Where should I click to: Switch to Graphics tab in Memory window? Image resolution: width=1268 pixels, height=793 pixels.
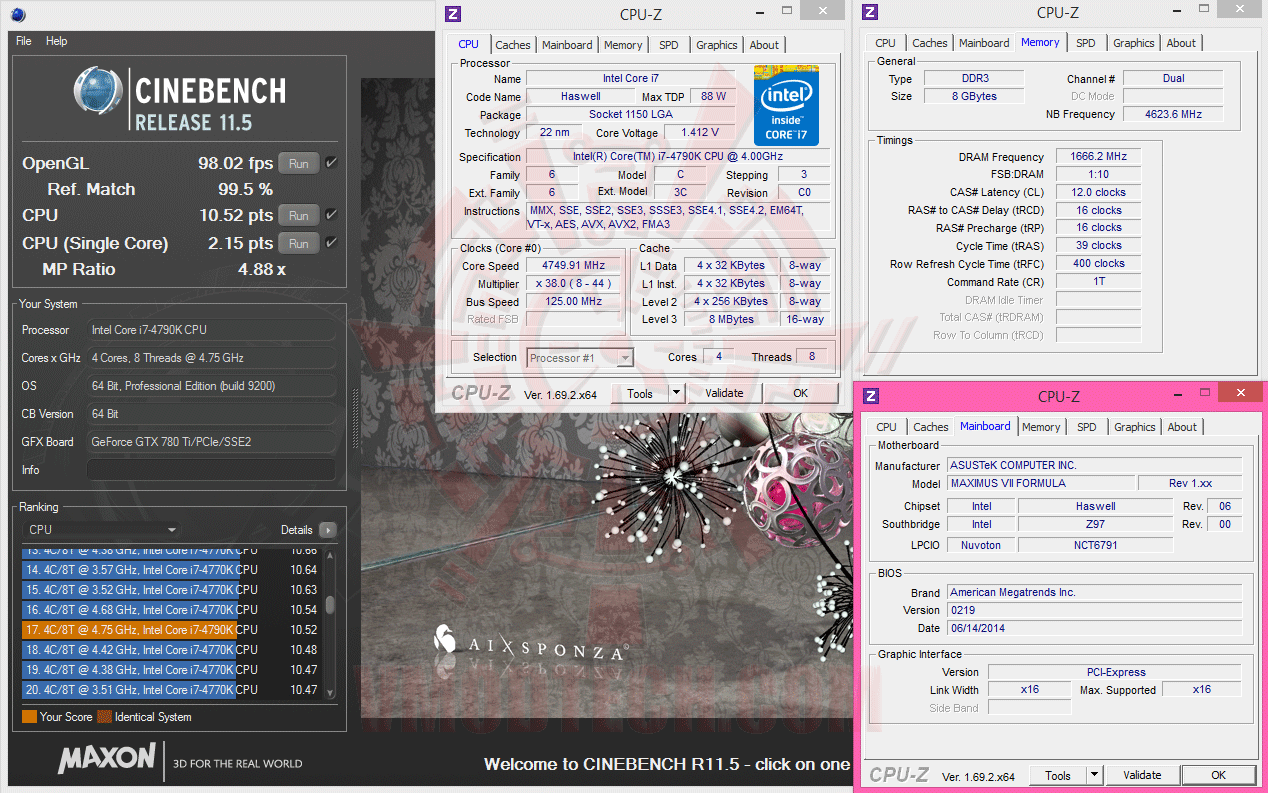coord(1134,43)
